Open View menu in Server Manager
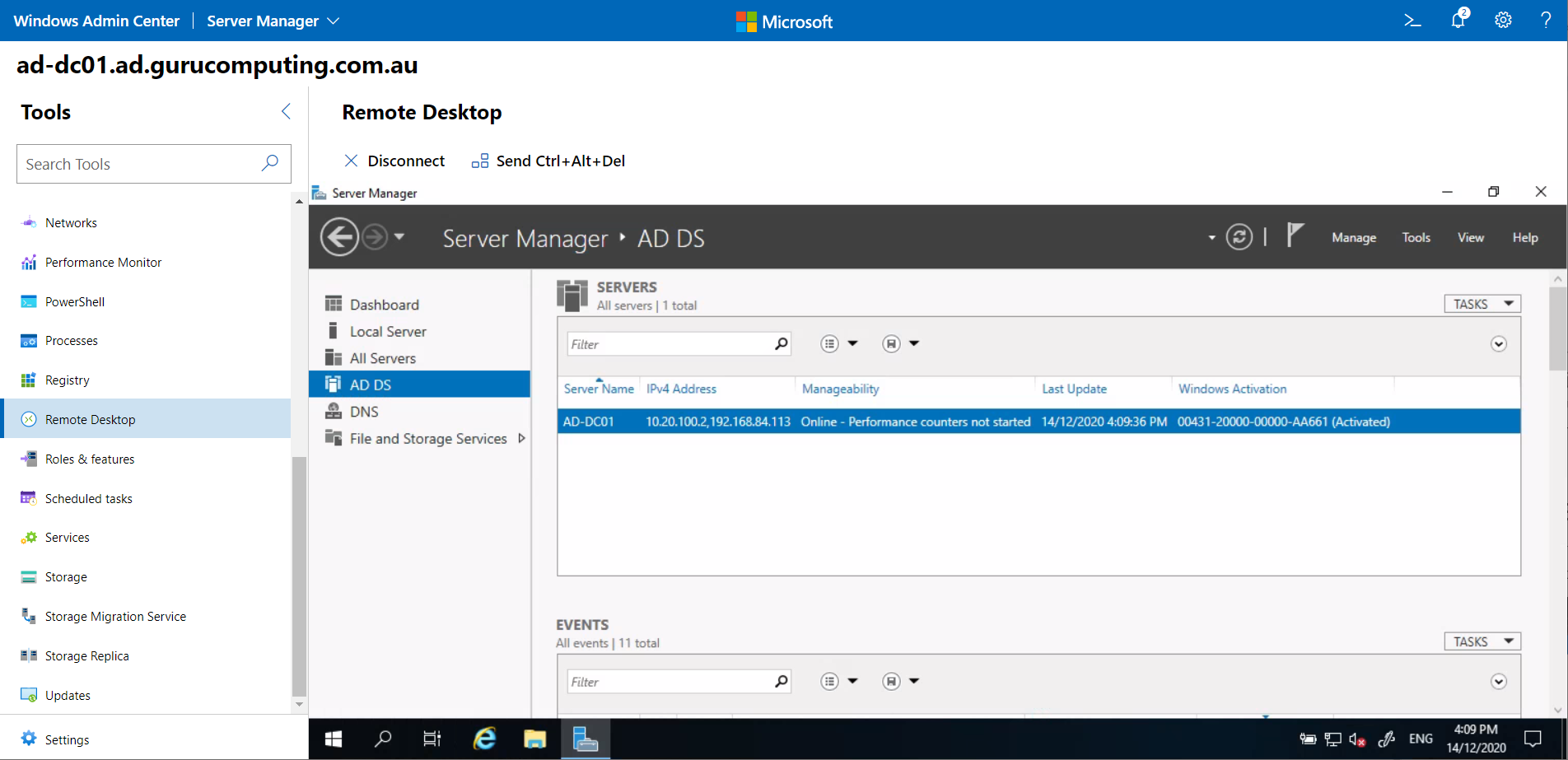Viewport: 1568px width, 760px height. click(1471, 237)
